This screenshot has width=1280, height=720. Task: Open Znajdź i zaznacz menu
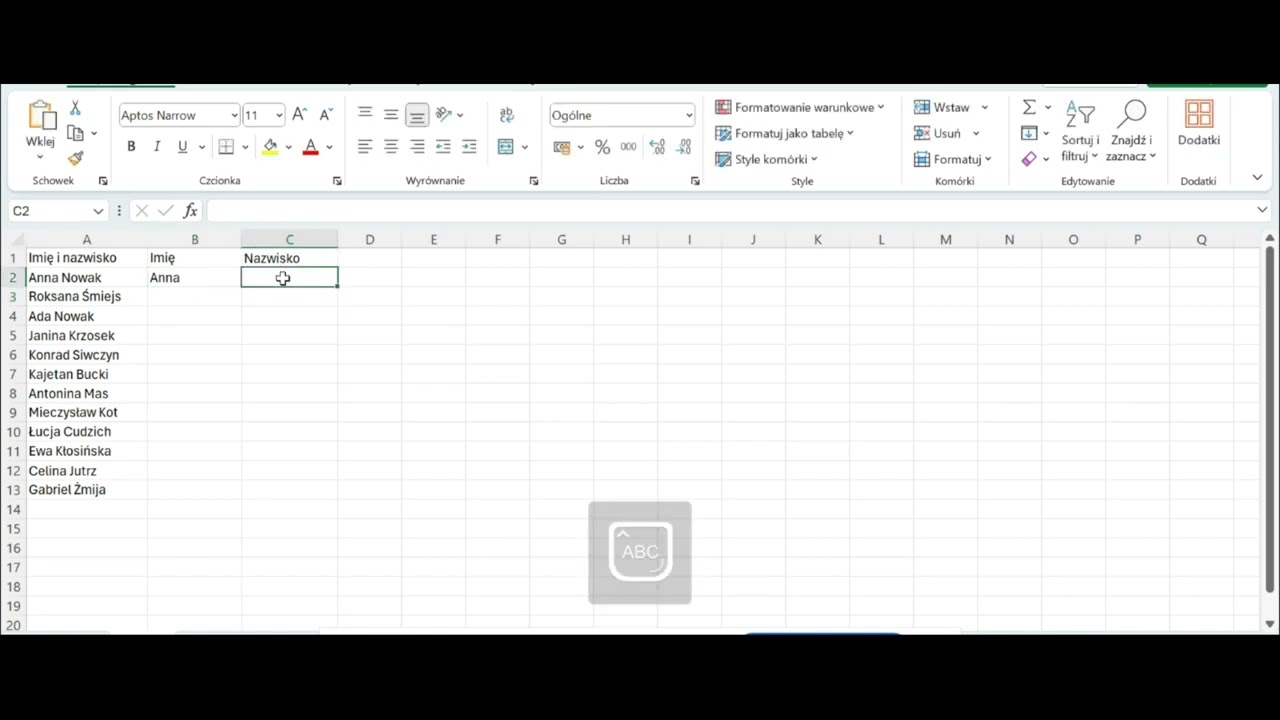pos(1131,131)
